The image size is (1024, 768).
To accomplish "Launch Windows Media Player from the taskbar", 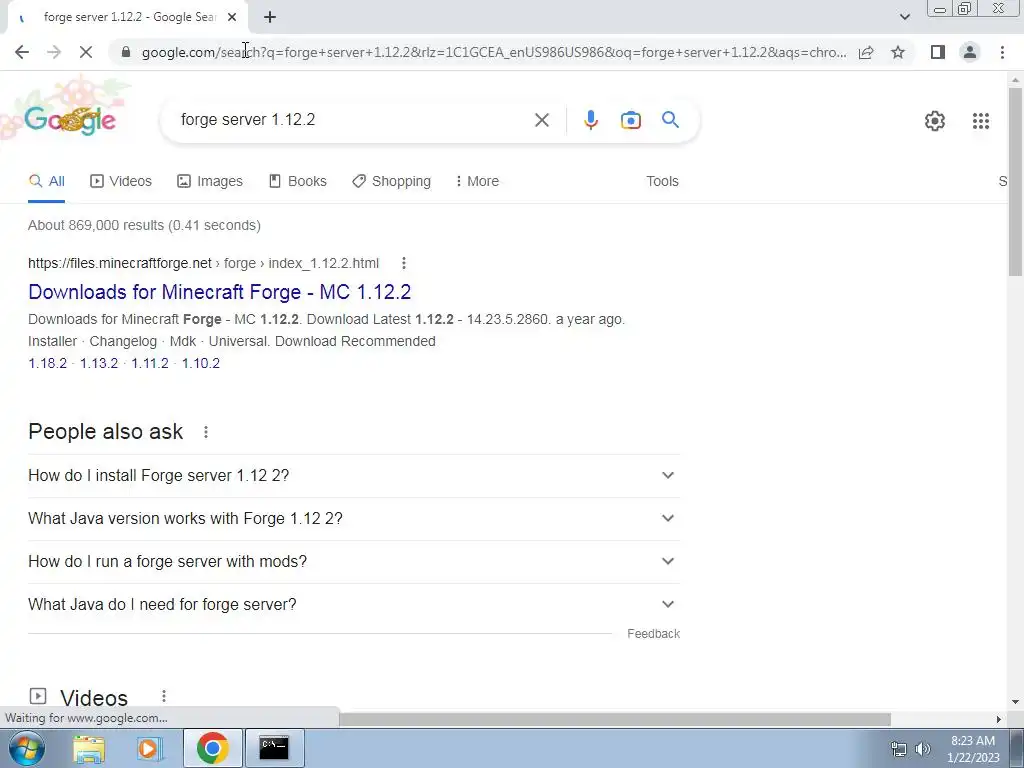I will (150, 748).
